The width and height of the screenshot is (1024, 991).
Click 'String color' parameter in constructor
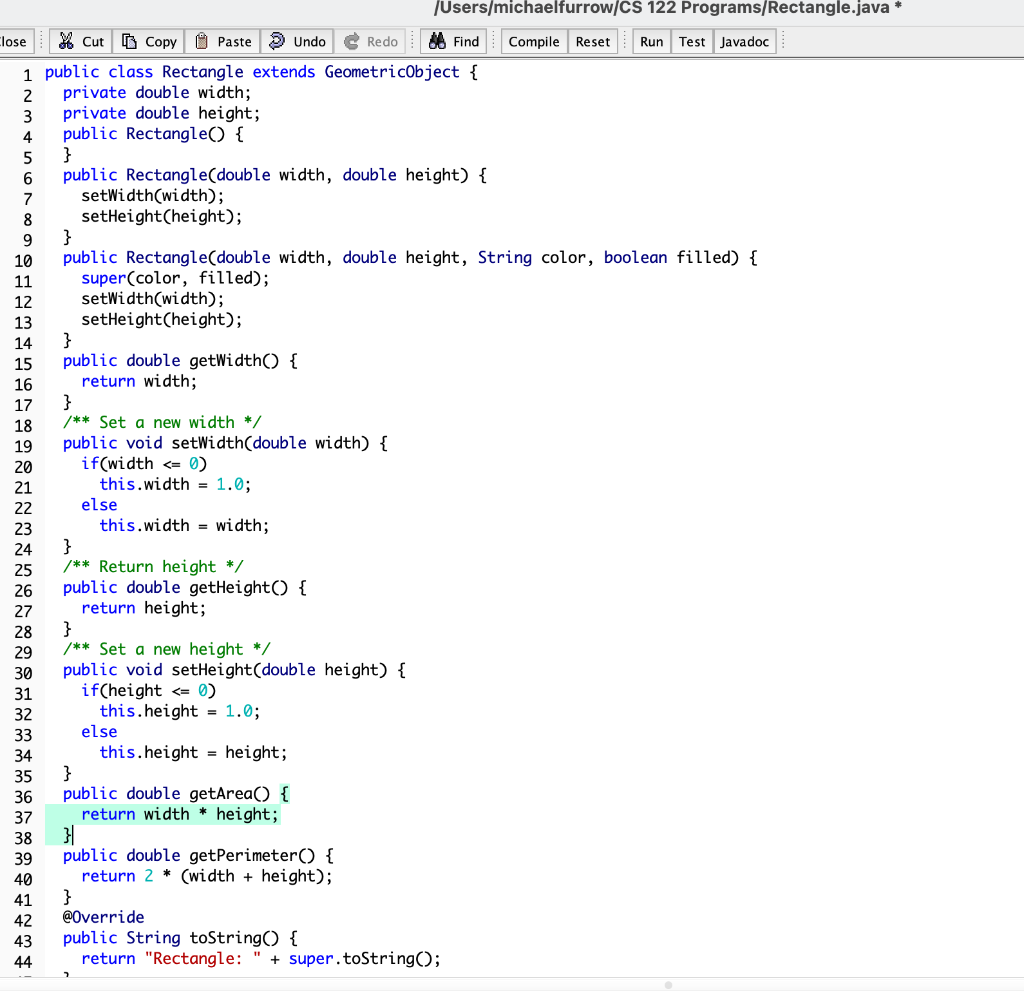click(x=532, y=257)
